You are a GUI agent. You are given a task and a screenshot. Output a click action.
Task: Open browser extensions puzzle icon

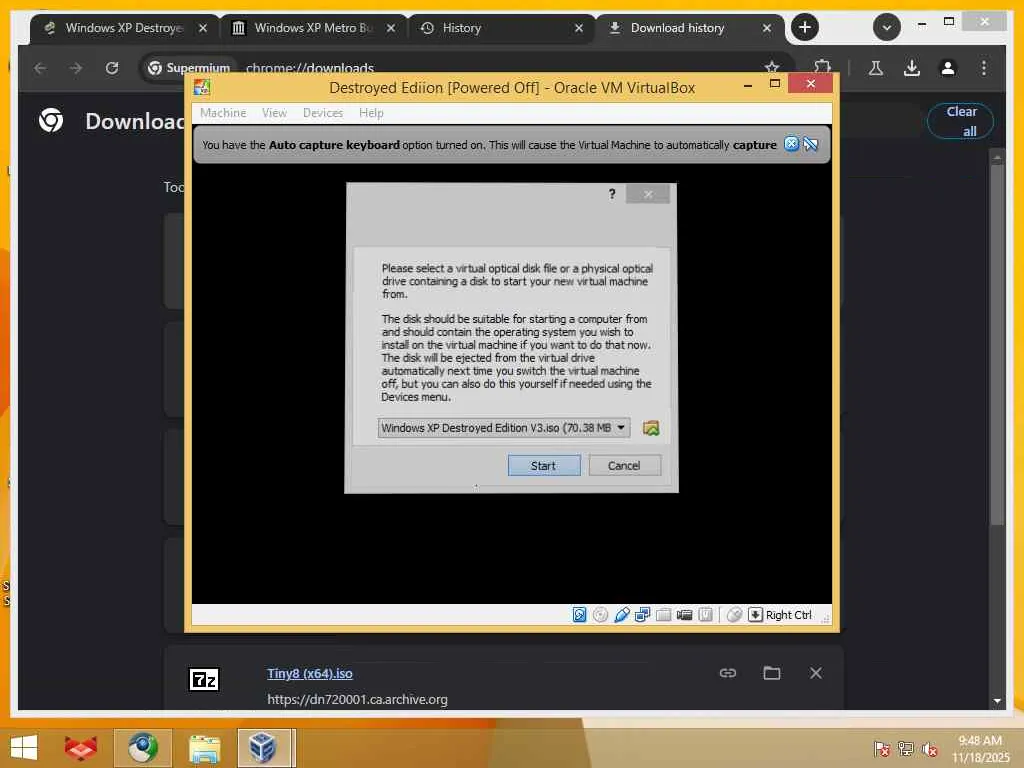822,67
